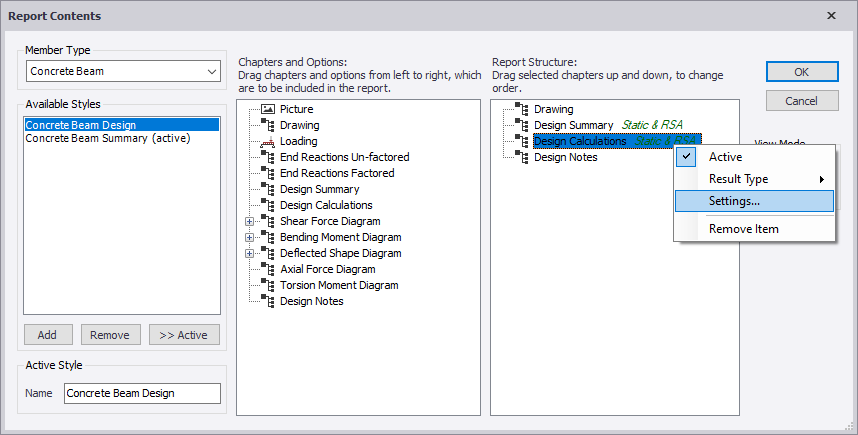Click the Drawing icon in Chapters list
This screenshot has width=858, height=435.
[267, 125]
